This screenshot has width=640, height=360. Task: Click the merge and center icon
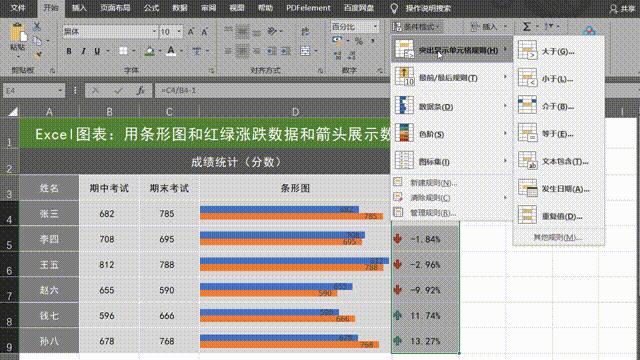click(305, 51)
